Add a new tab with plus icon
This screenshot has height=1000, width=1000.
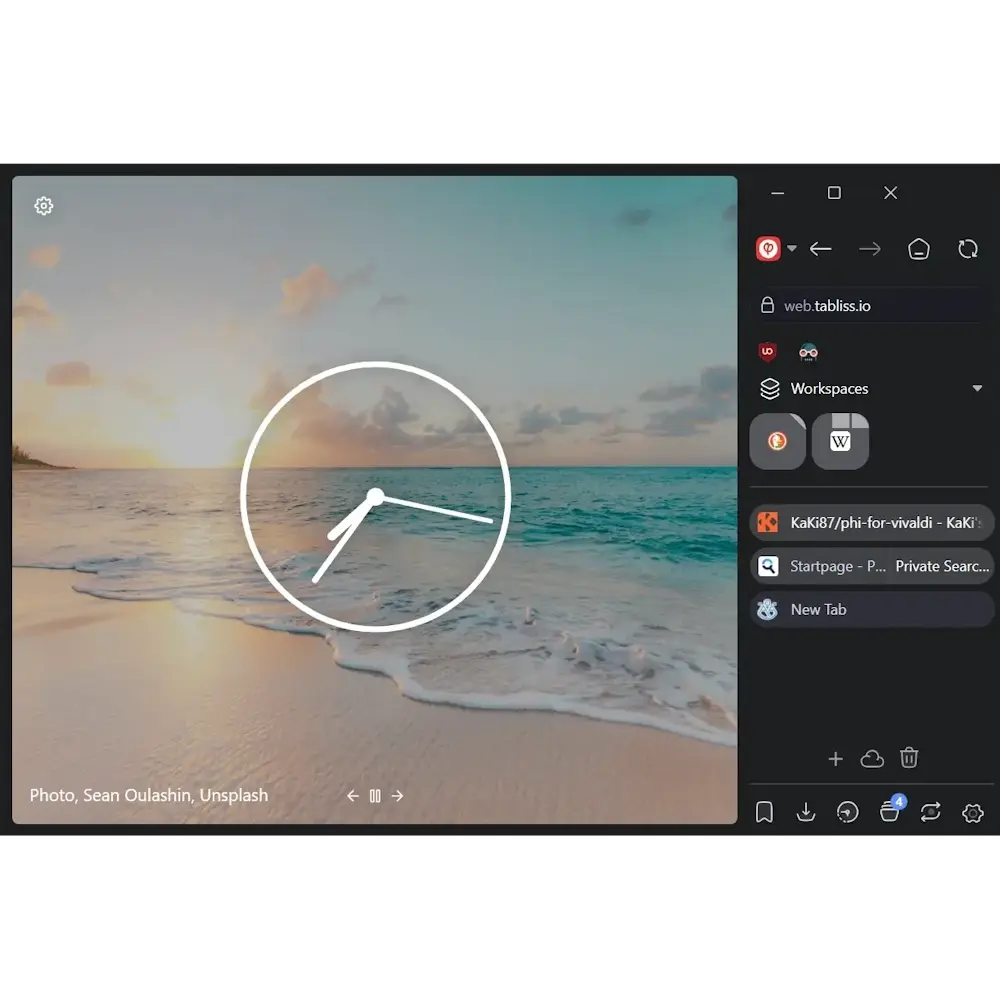coord(835,759)
